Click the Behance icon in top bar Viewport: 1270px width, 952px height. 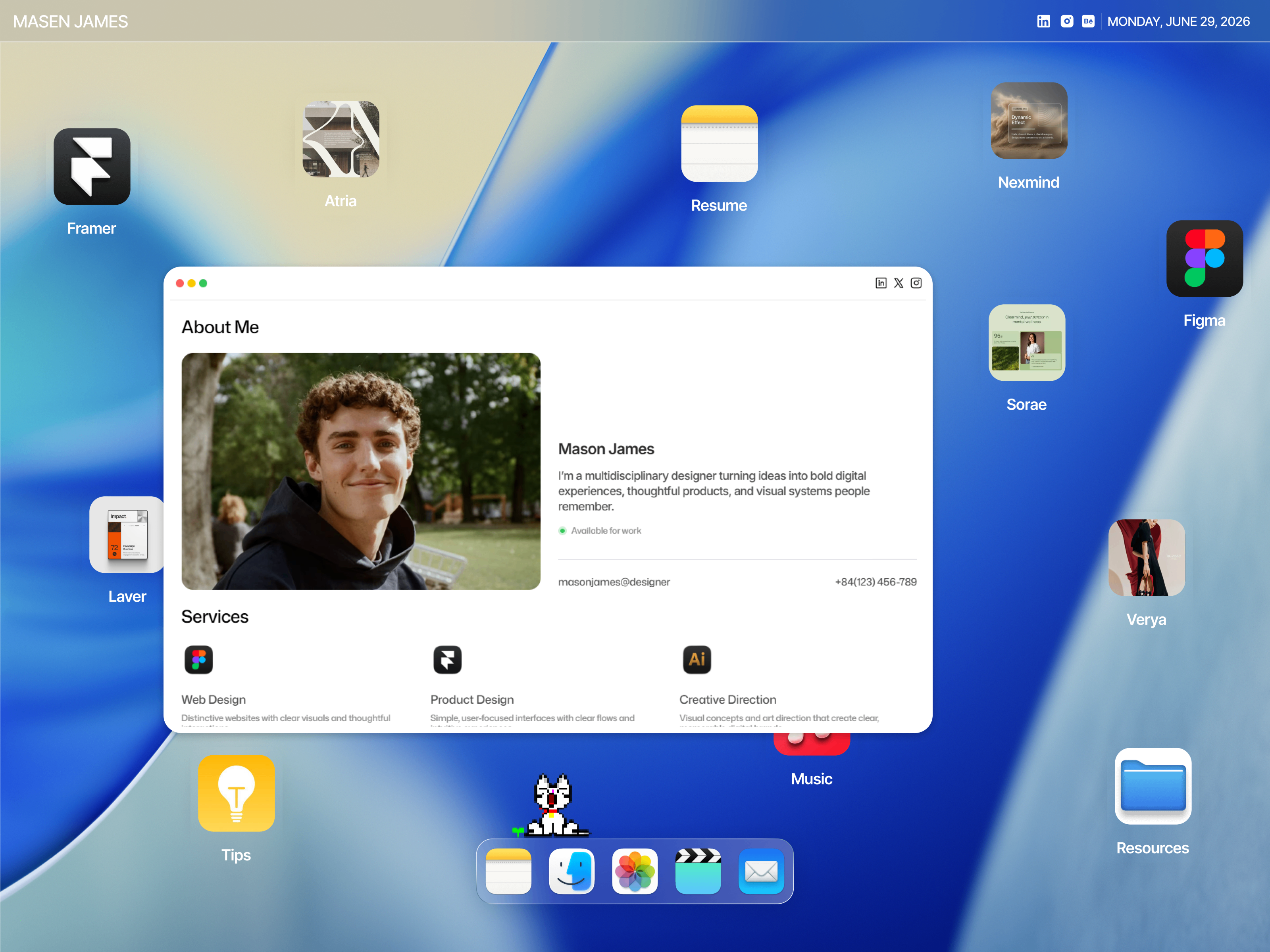1088,21
